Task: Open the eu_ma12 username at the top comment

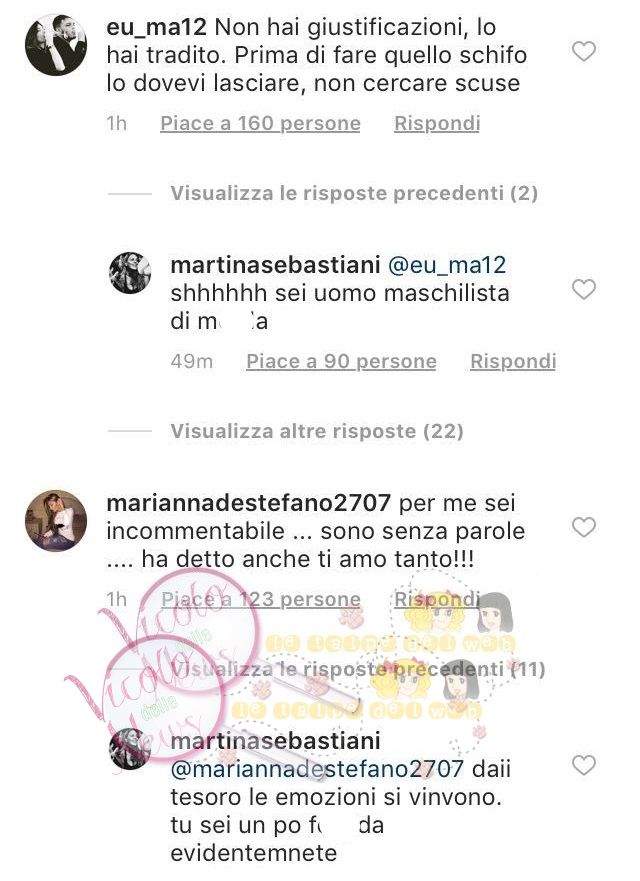Action: point(157,28)
